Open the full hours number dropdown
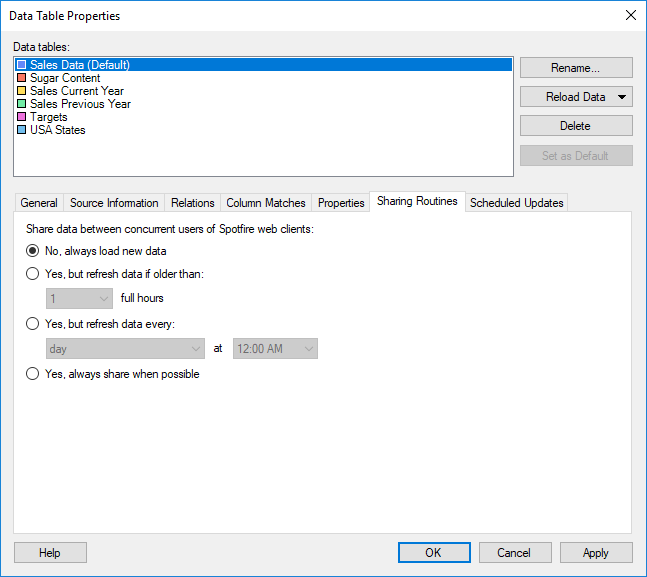Image resolution: width=647 pixels, height=577 pixels. (x=79, y=298)
